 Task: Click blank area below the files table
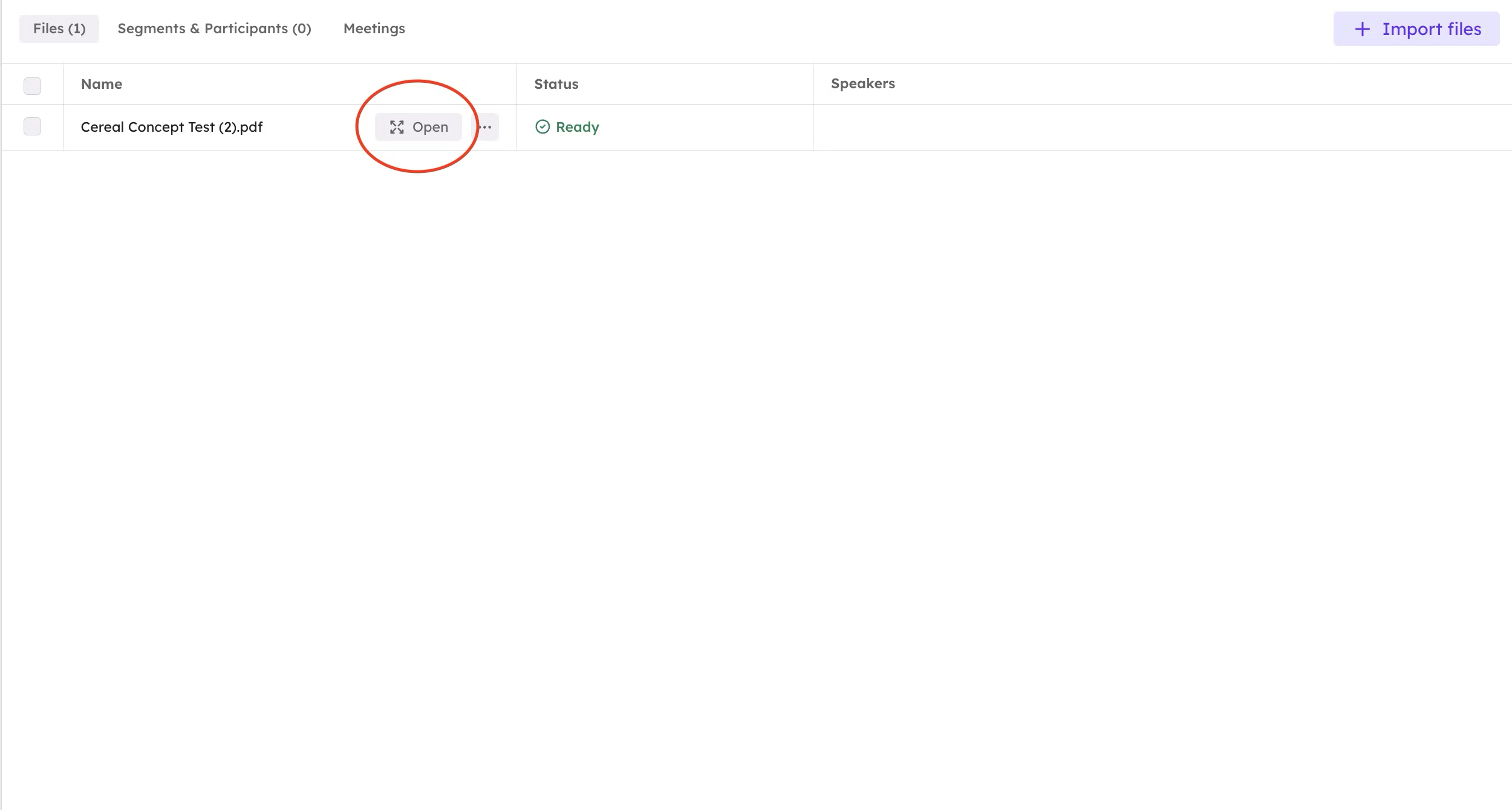756,453
